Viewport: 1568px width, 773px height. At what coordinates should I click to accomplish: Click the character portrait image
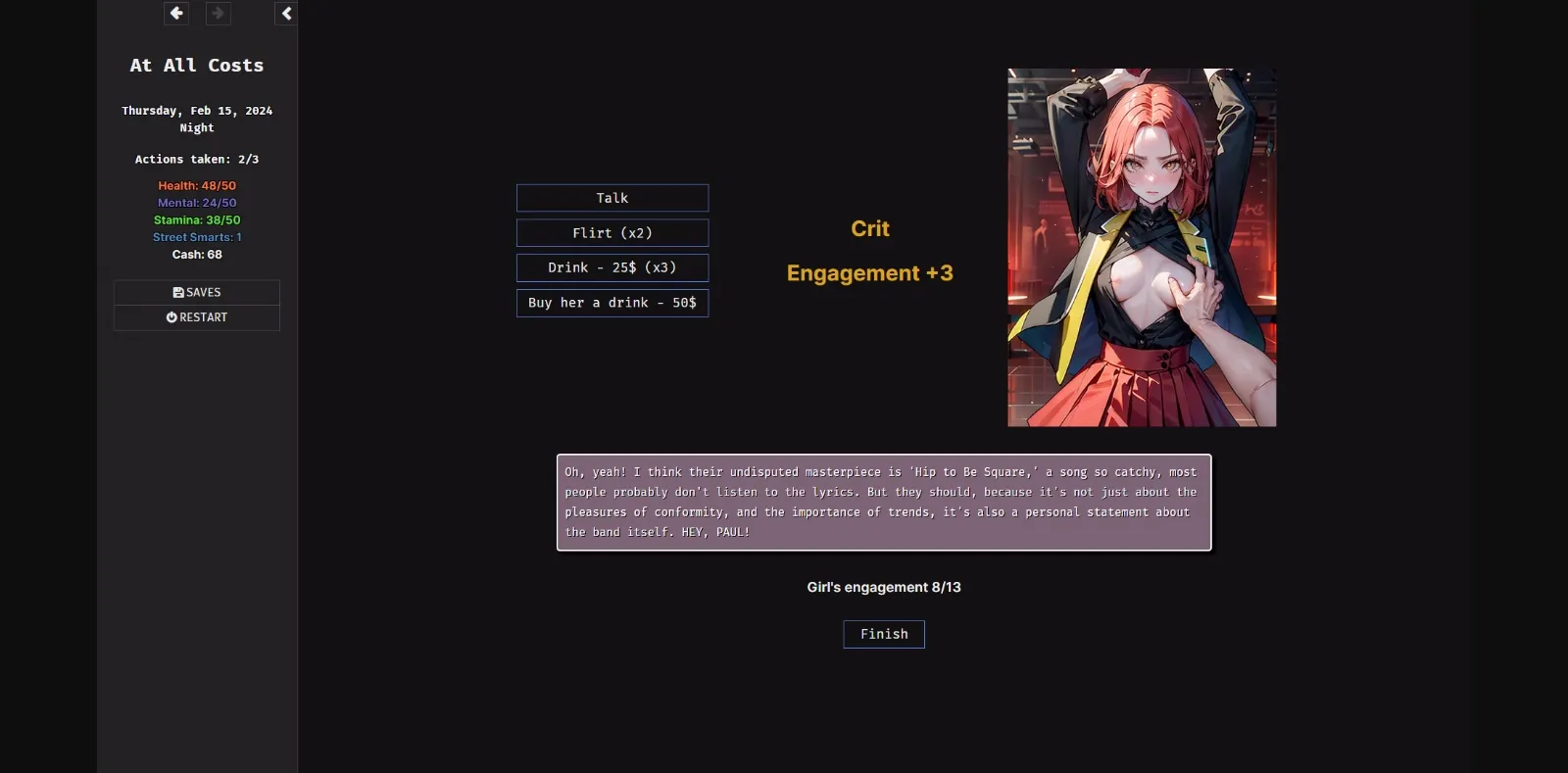pyautogui.click(x=1142, y=247)
